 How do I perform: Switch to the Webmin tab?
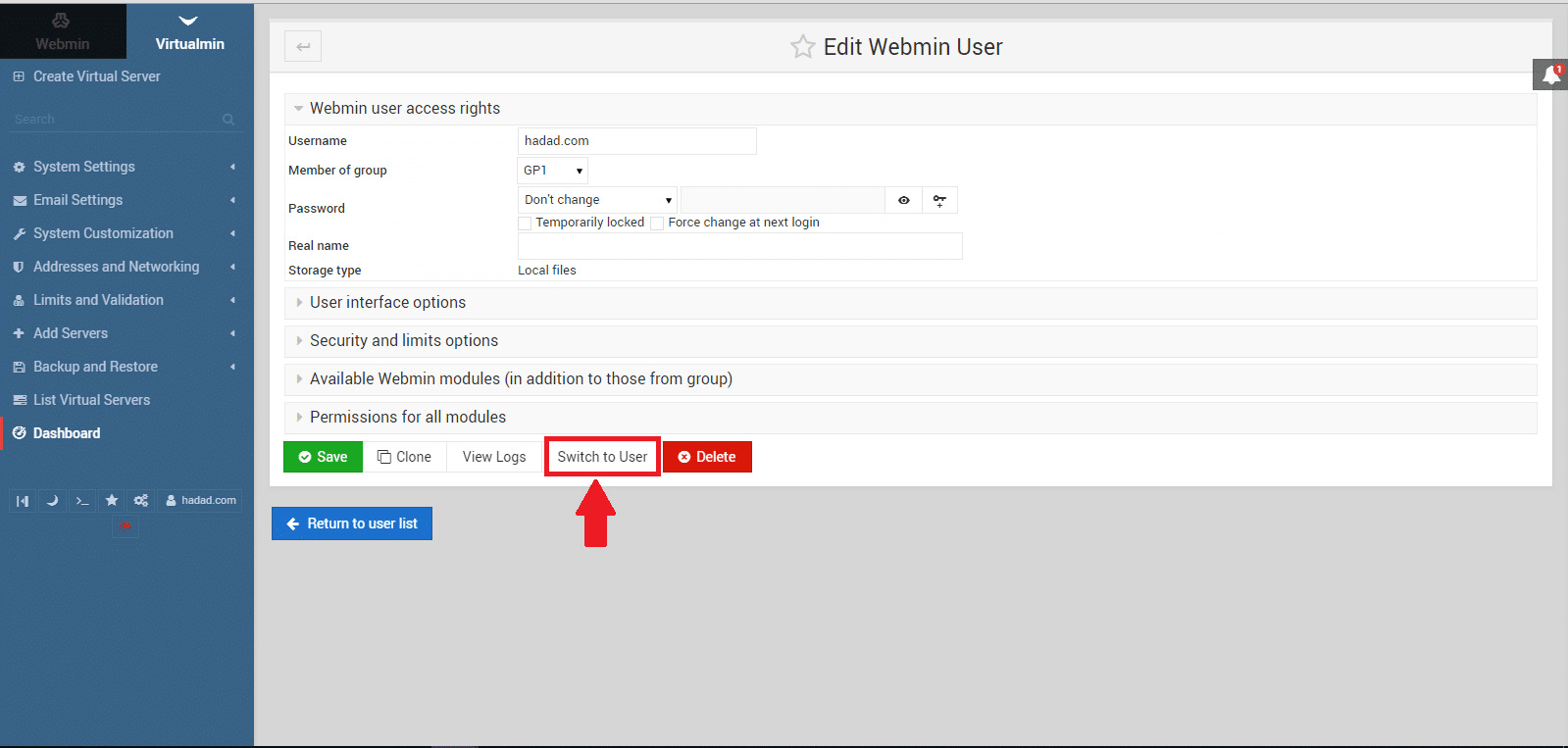[x=63, y=31]
